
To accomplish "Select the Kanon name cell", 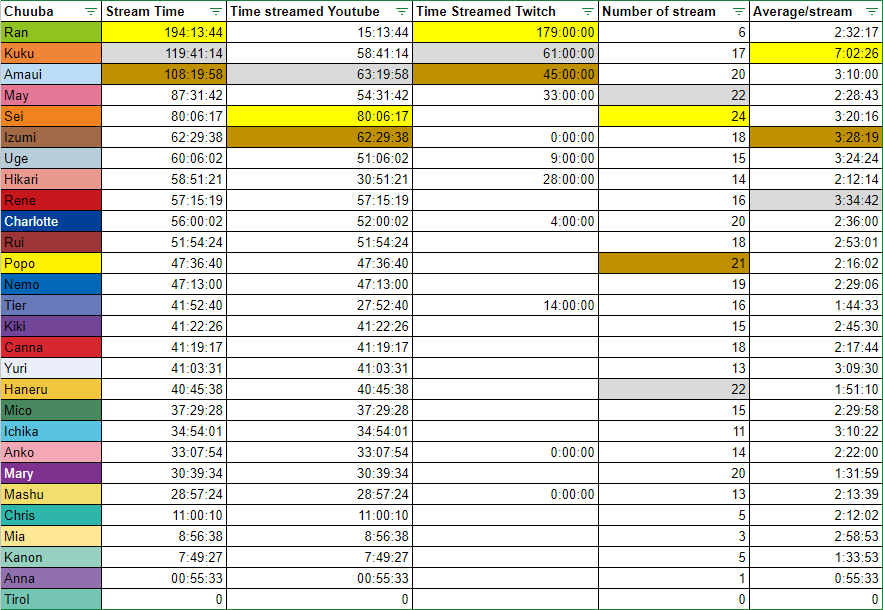I will click(51, 558).
